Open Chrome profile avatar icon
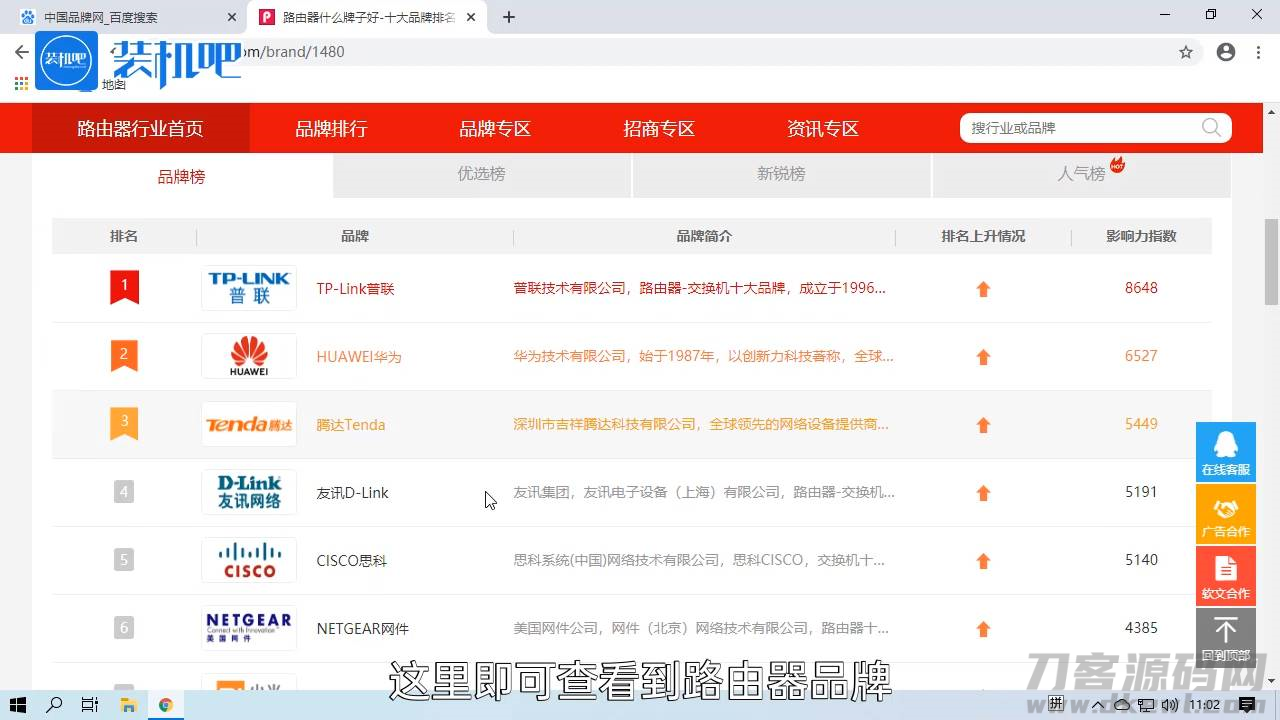Image resolution: width=1280 pixels, height=720 pixels. [1226, 52]
